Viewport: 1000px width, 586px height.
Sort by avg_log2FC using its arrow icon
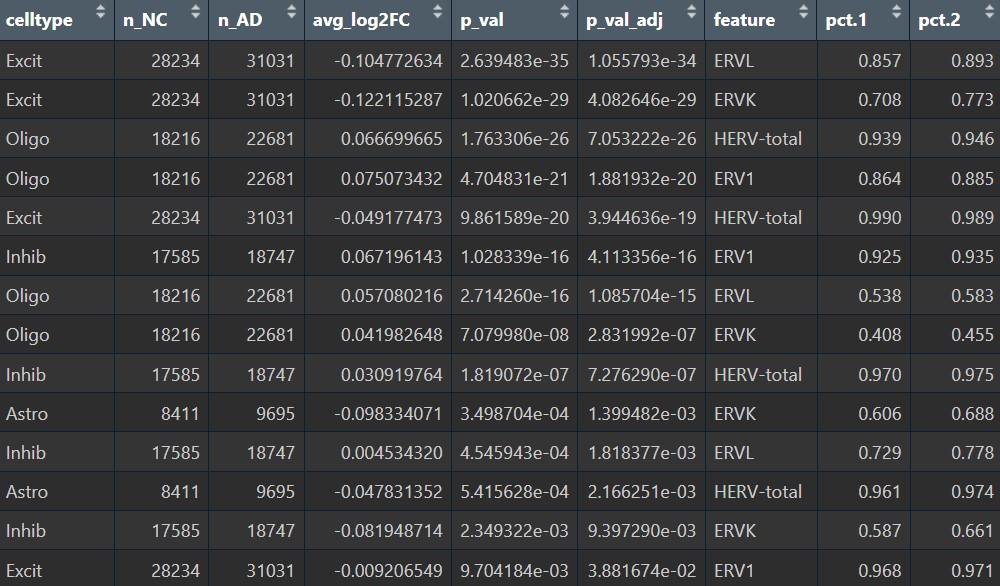pos(437,13)
